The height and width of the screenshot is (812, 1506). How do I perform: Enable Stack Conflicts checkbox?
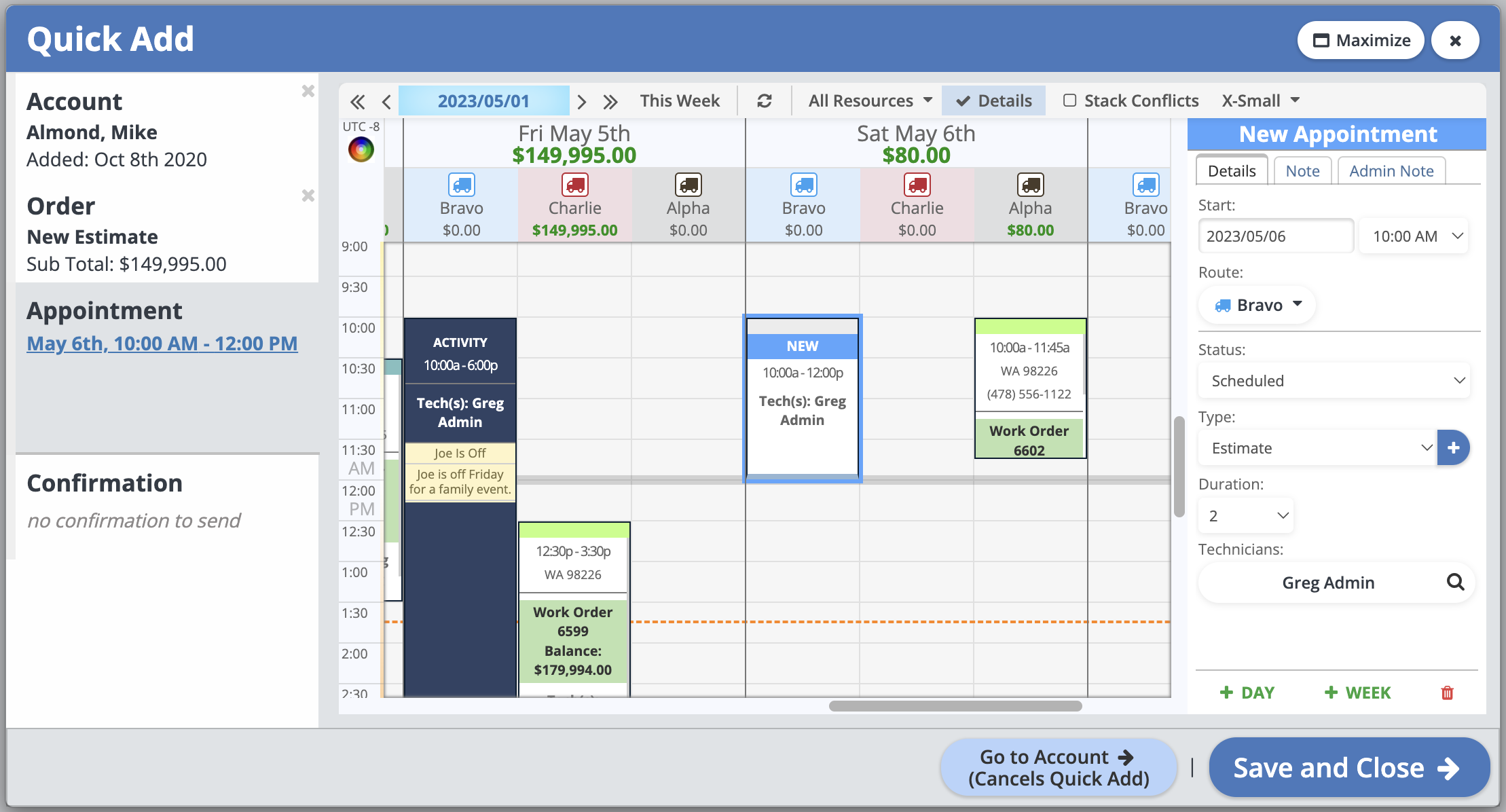[1070, 100]
